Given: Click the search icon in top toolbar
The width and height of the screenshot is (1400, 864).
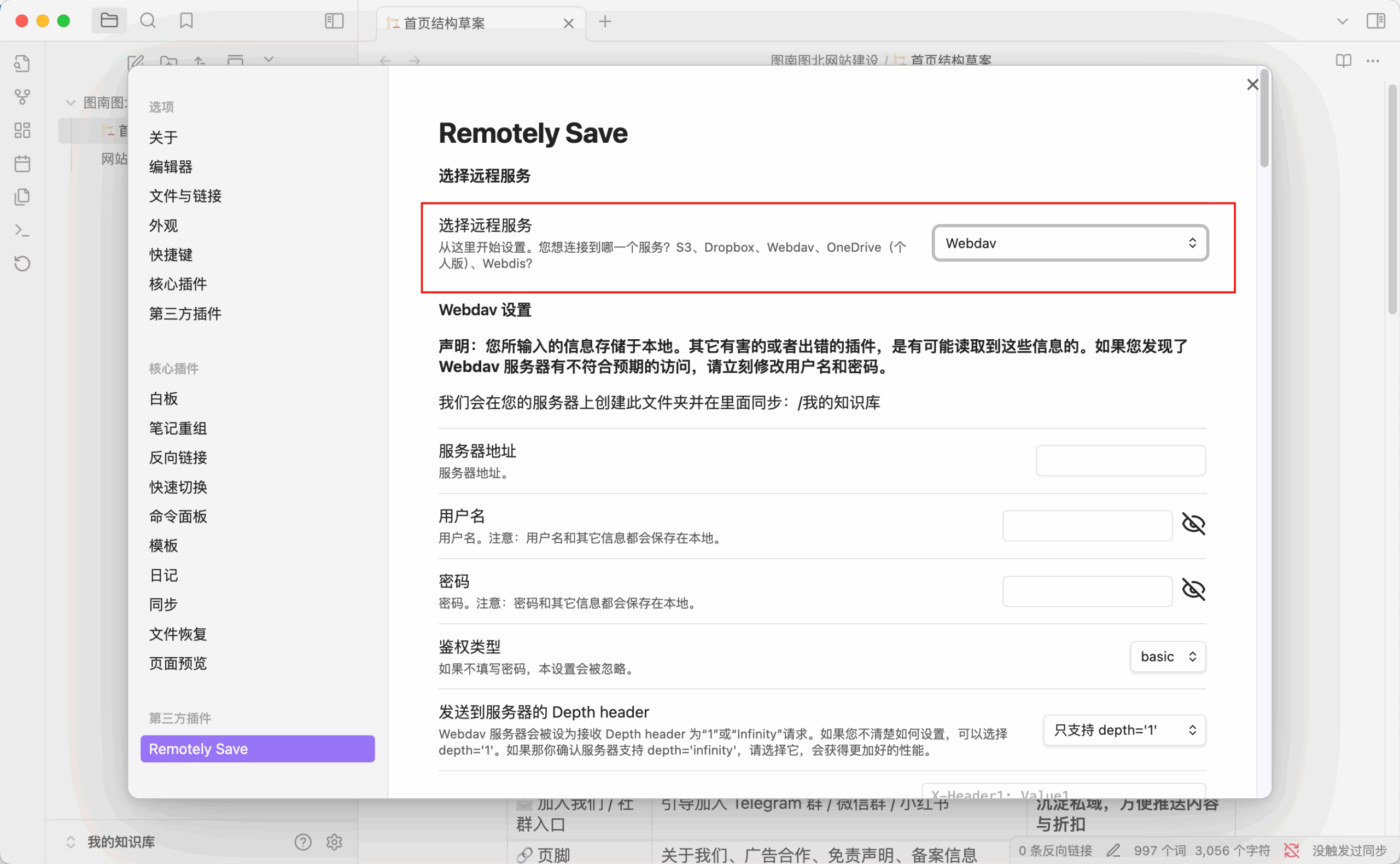Looking at the screenshot, I should [148, 21].
